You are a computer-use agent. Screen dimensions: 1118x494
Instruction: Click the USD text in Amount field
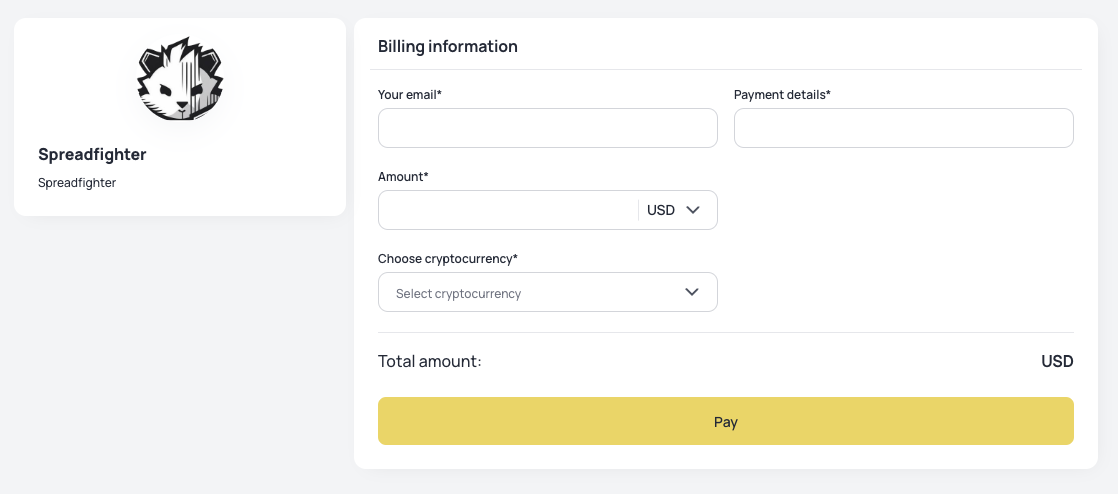[661, 210]
